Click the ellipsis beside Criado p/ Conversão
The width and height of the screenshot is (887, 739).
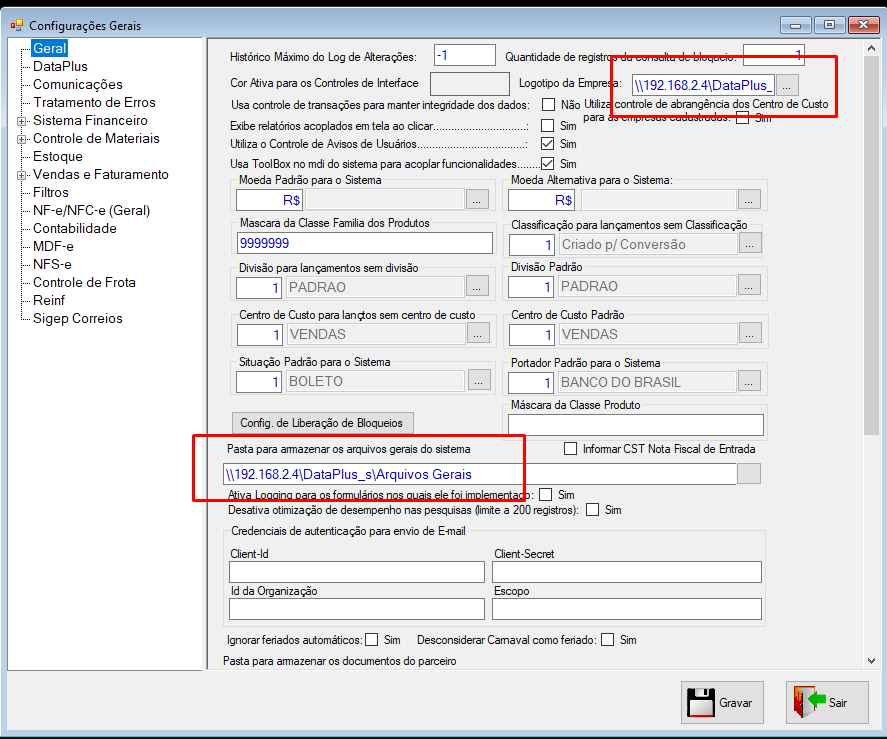coord(750,244)
